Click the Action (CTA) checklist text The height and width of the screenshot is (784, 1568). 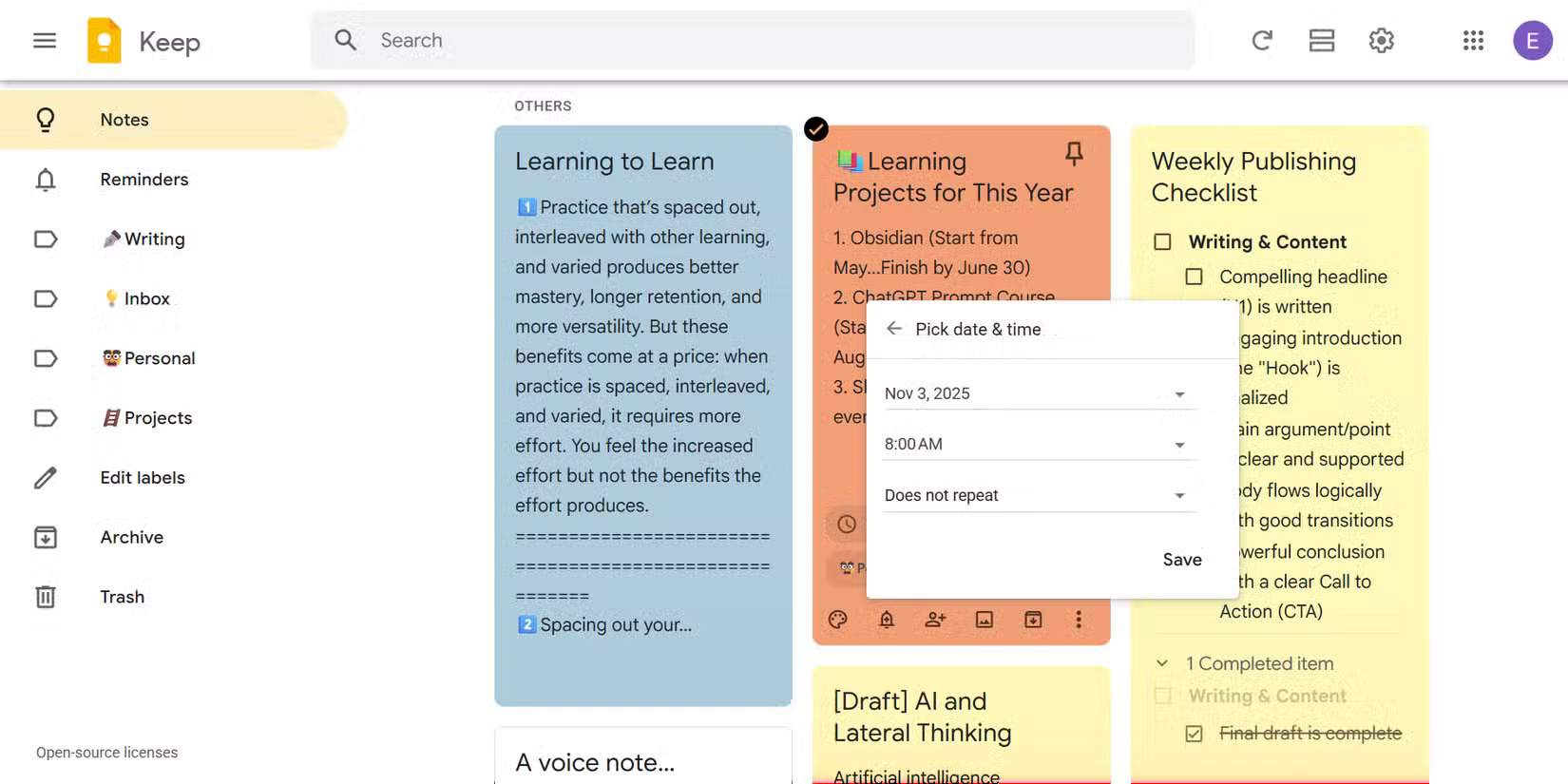pyautogui.click(x=1272, y=611)
